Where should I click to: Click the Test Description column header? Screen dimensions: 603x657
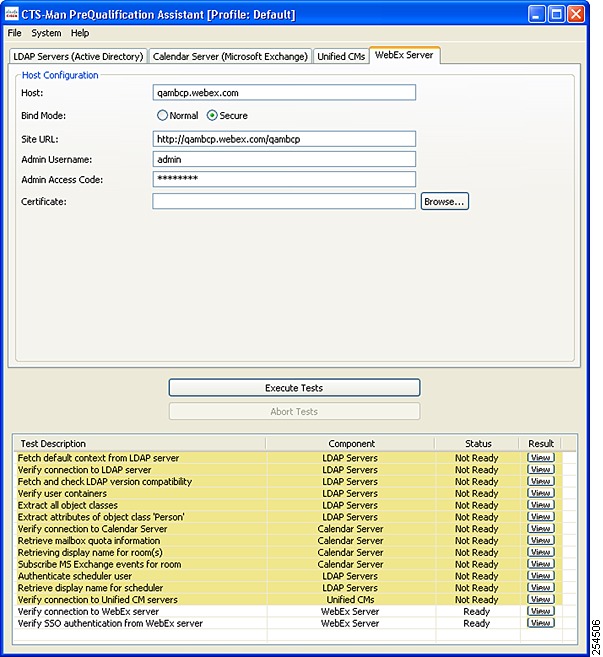[x=140, y=443]
